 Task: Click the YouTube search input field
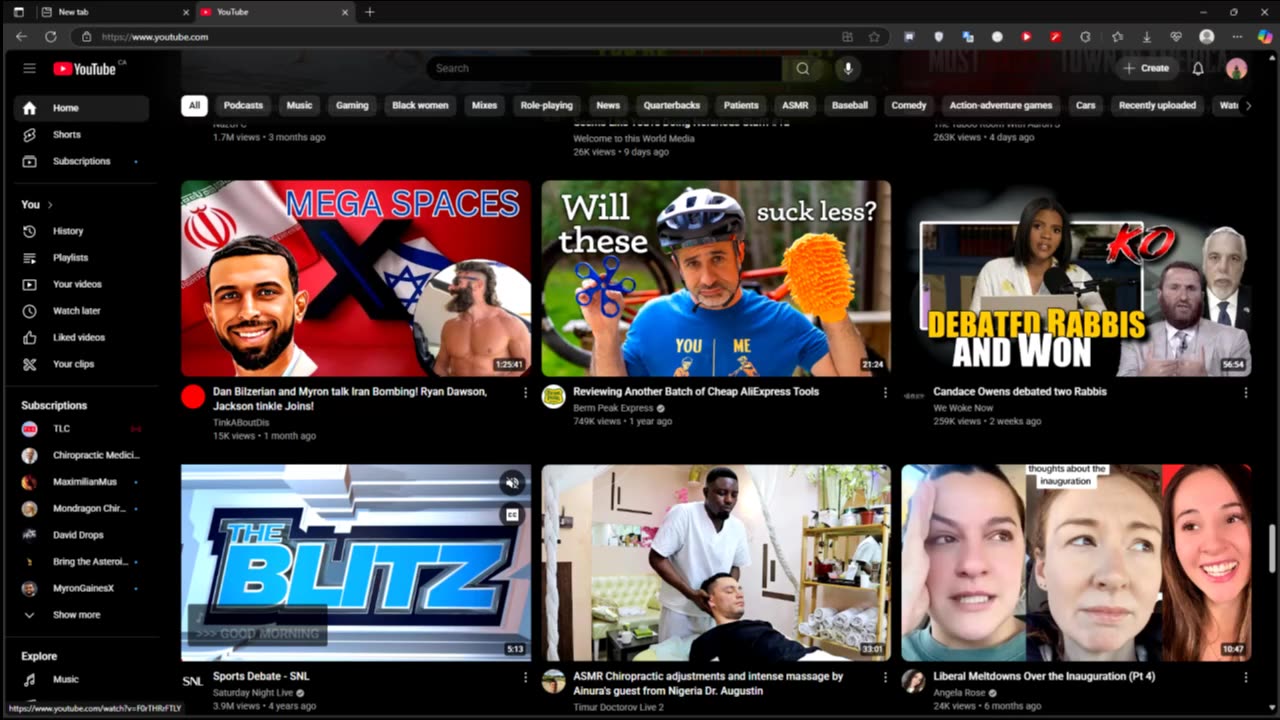pyautogui.click(x=604, y=68)
